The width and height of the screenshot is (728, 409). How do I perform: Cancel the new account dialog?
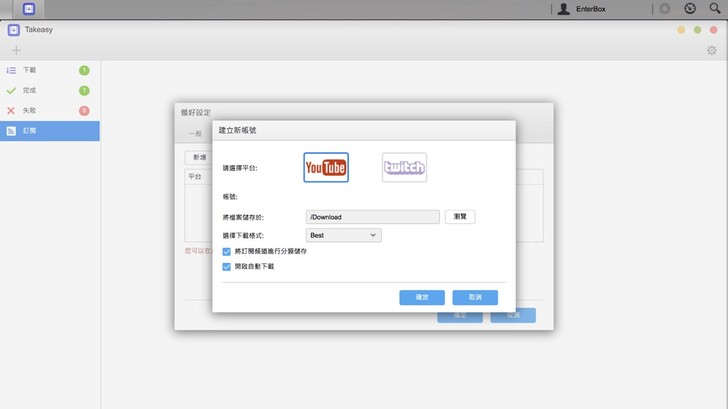(475, 298)
